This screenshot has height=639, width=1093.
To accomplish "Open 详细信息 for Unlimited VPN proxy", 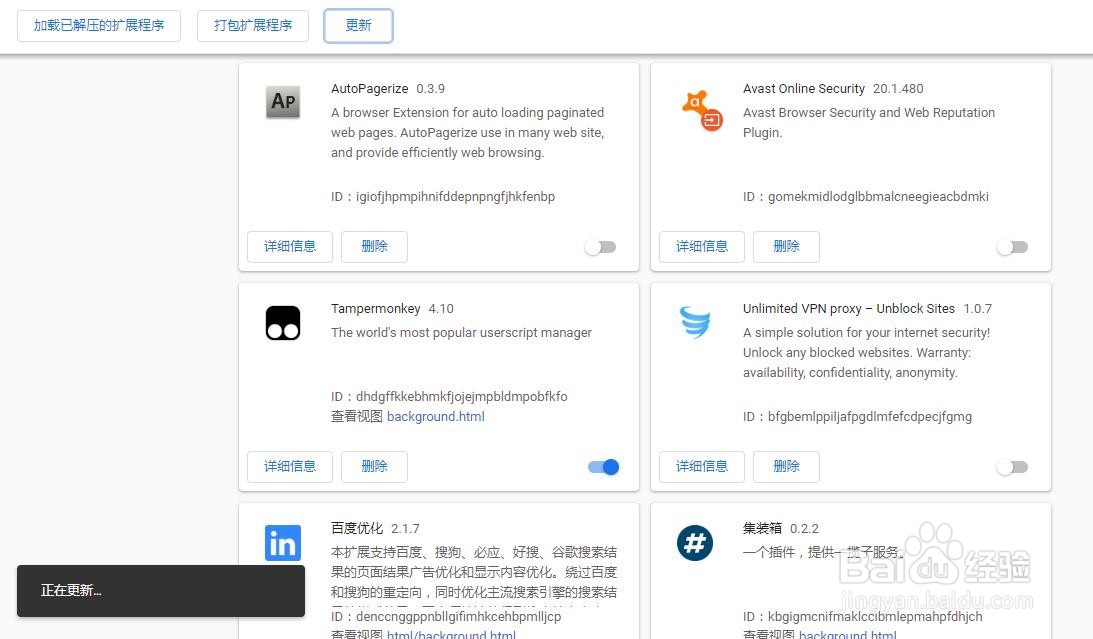I will 702,467.
